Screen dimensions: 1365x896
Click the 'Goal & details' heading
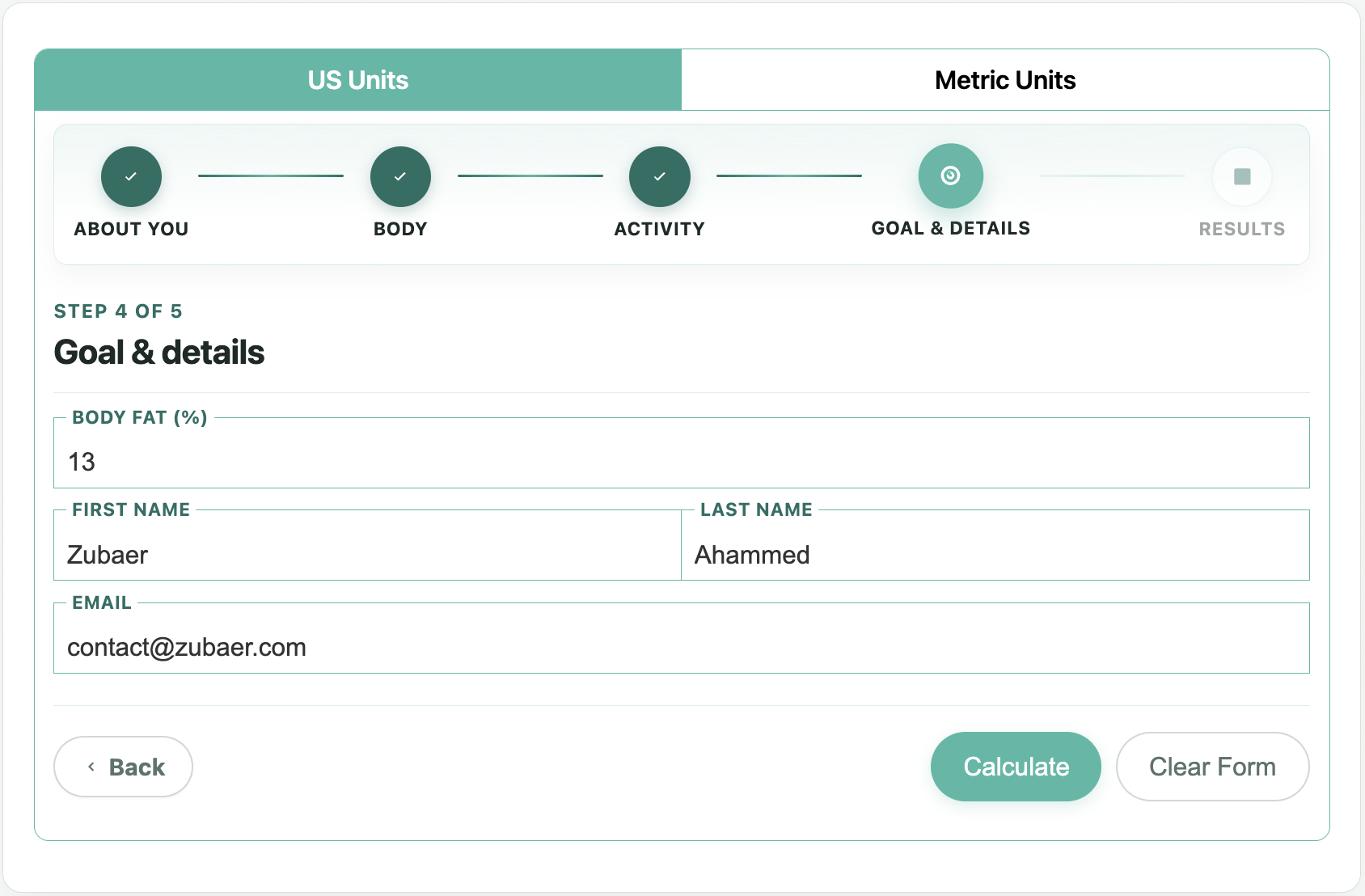159,353
